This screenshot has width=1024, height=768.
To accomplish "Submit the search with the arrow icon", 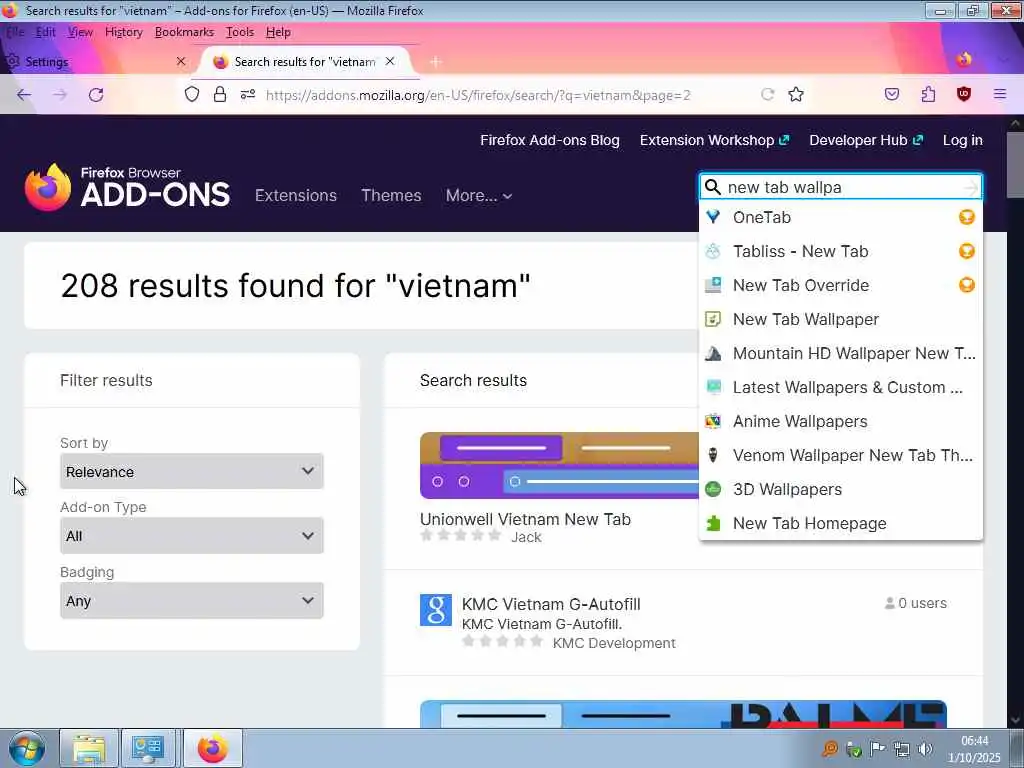I will click(x=970, y=188).
